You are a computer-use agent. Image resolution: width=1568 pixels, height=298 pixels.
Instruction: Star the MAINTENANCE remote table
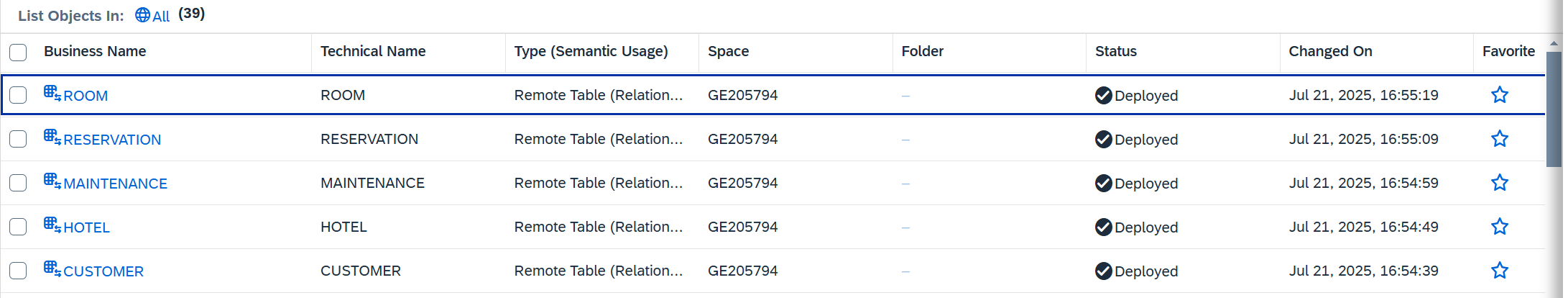click(x=1499, y=183)
